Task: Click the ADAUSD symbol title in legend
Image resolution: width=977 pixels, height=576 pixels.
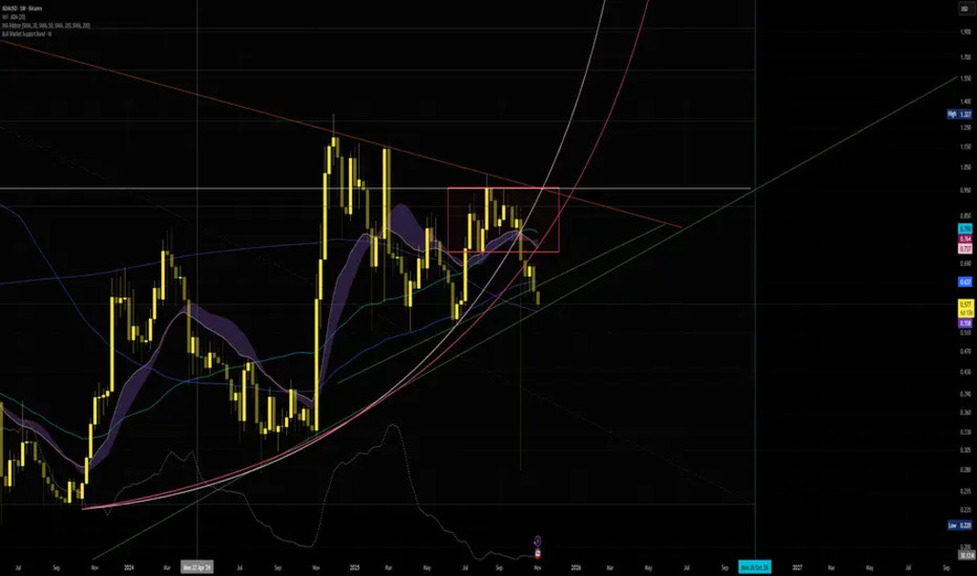Action: [x=22, y=7]
